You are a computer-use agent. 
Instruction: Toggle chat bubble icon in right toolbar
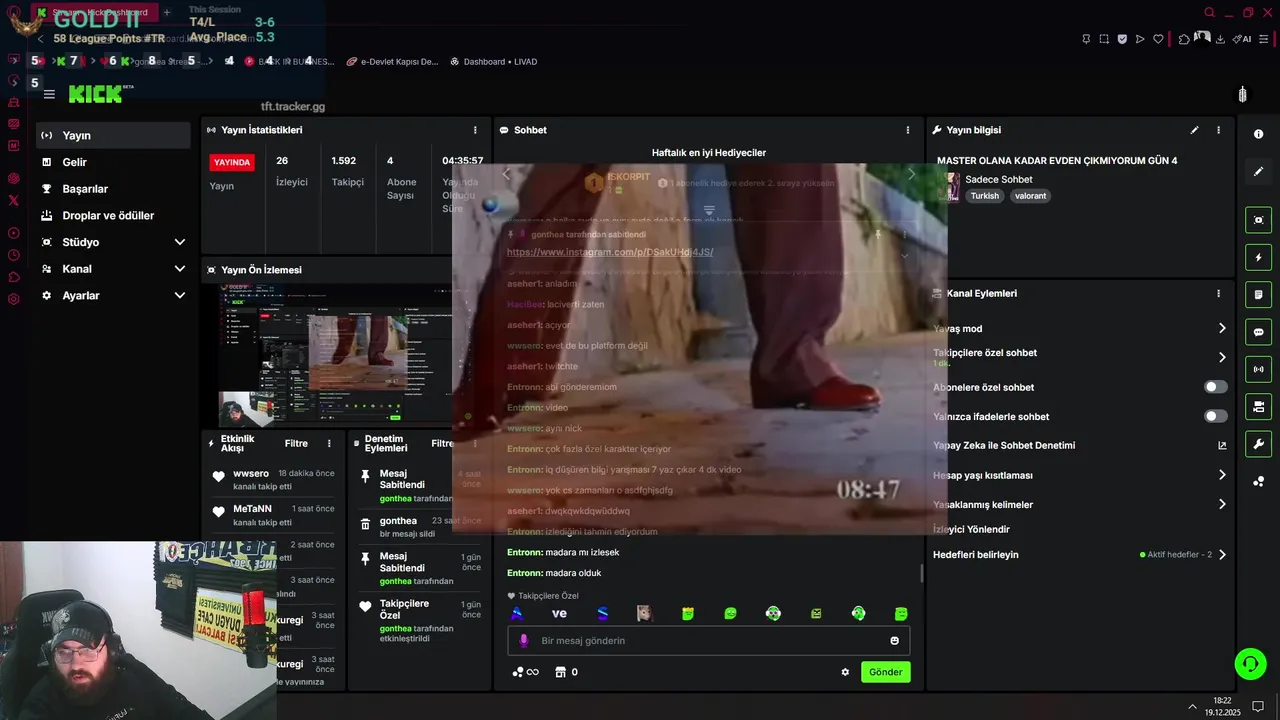1258,332
